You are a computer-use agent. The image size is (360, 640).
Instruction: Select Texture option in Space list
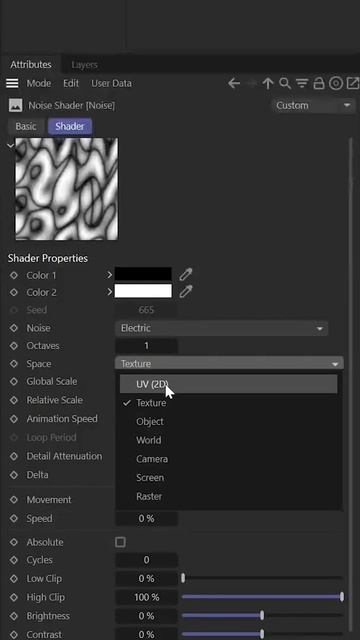[229, 403]
